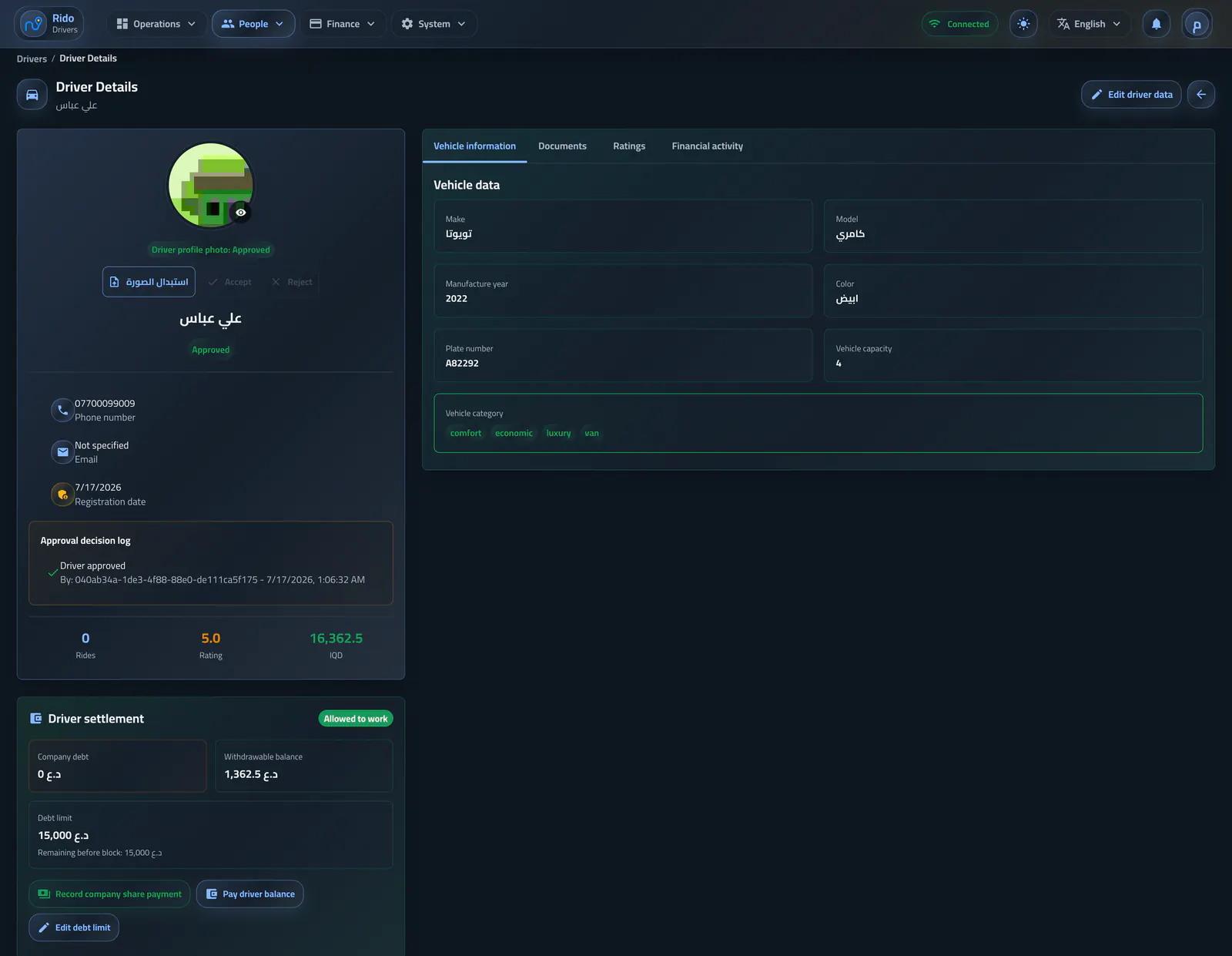The height and width of the screenshot is (956, 1232).
Task: Open the user profile avatar menu
Action: [x=1197, y=24]
